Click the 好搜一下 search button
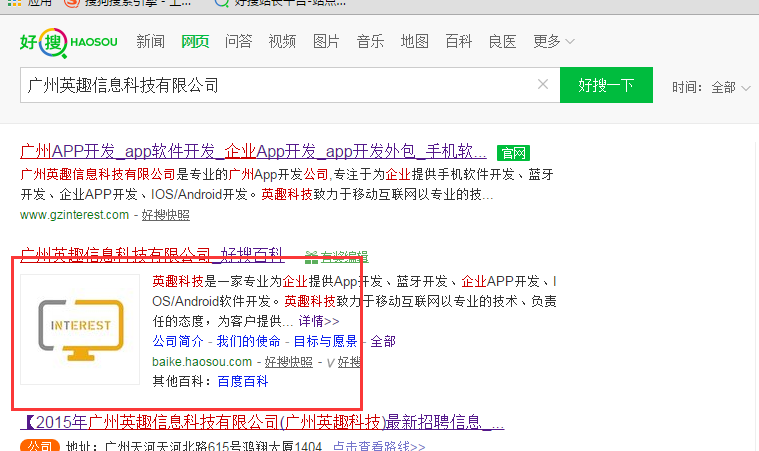 [606, 85]
